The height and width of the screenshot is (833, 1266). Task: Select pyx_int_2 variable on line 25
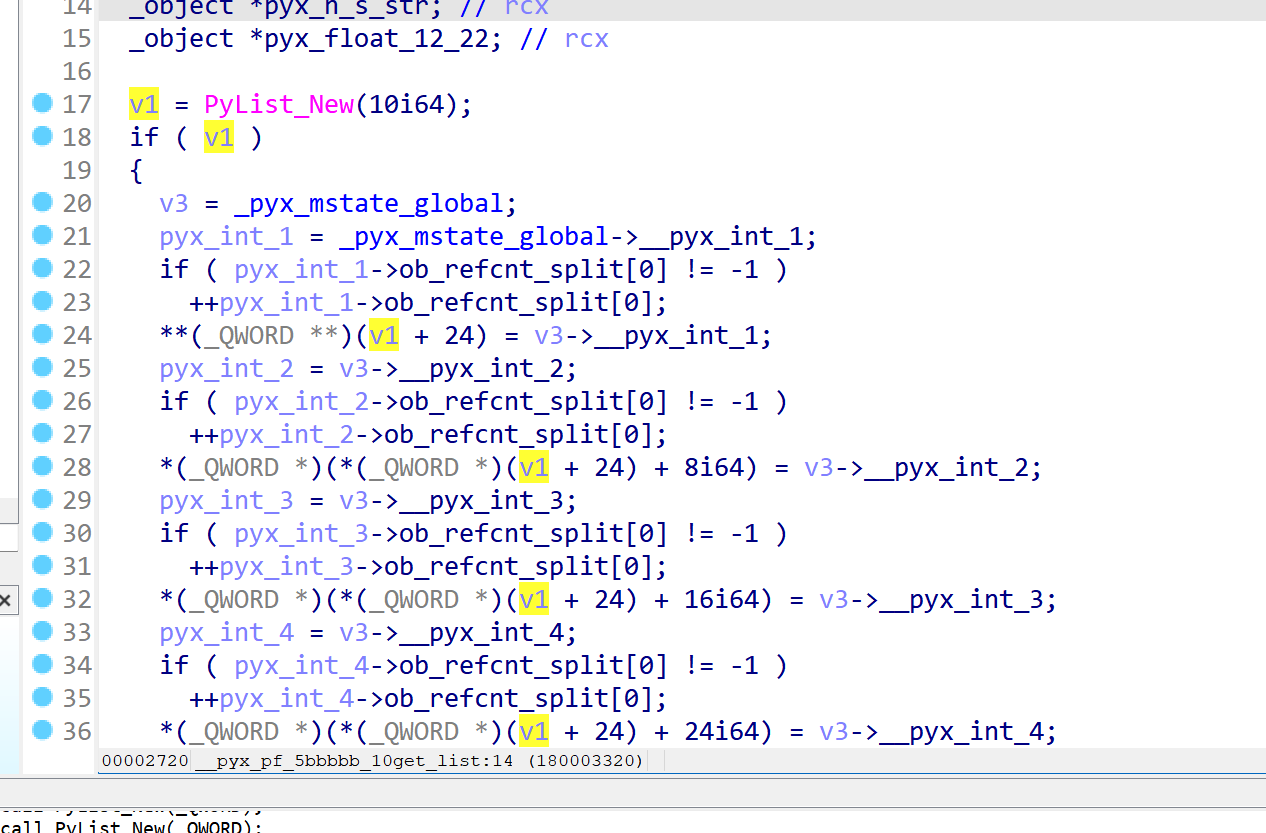click(226, 369)
